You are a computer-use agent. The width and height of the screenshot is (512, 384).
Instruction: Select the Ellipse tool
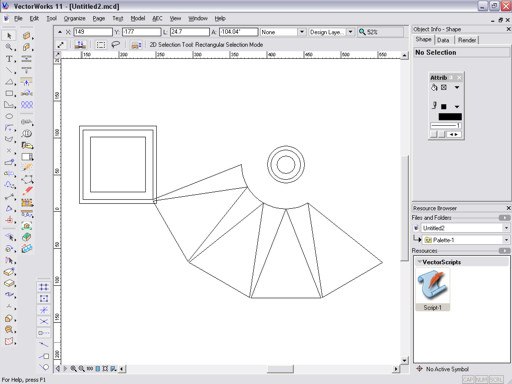click(x=9, y=116)
